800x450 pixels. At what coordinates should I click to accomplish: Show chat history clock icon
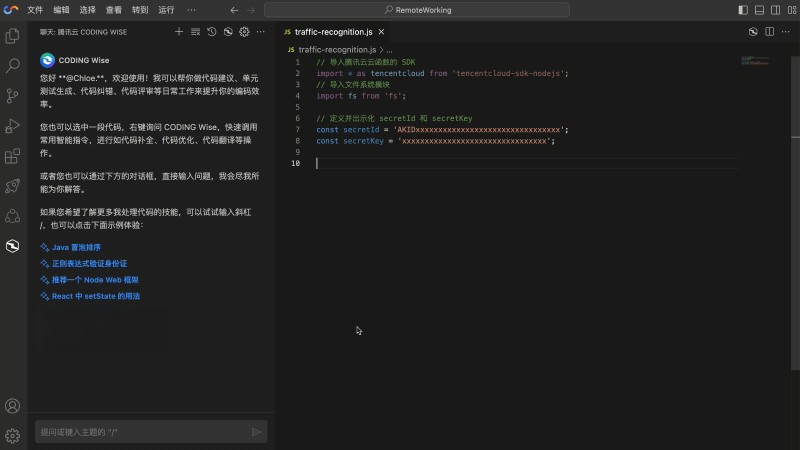tap(212, 32)
